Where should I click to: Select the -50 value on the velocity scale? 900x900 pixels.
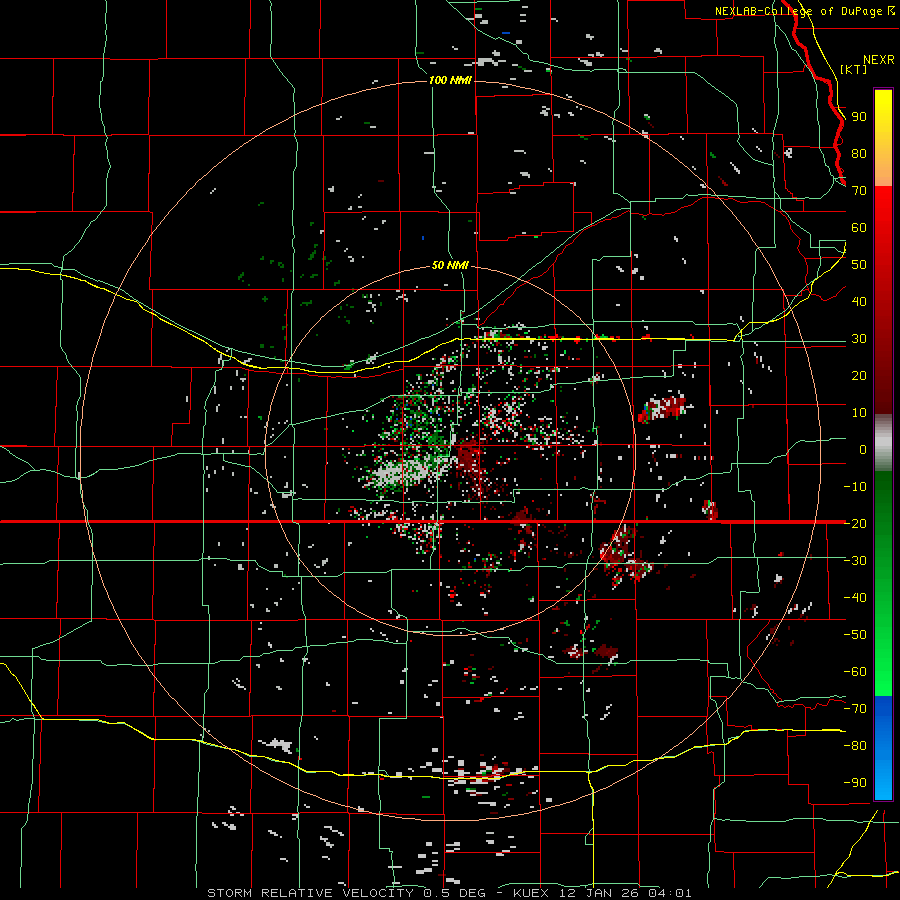(x=855, y=634)
